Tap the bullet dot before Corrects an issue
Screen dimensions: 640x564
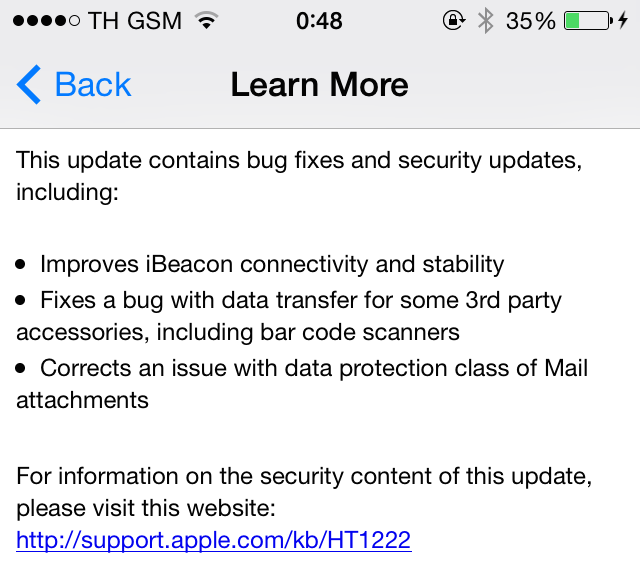[20, 368]
